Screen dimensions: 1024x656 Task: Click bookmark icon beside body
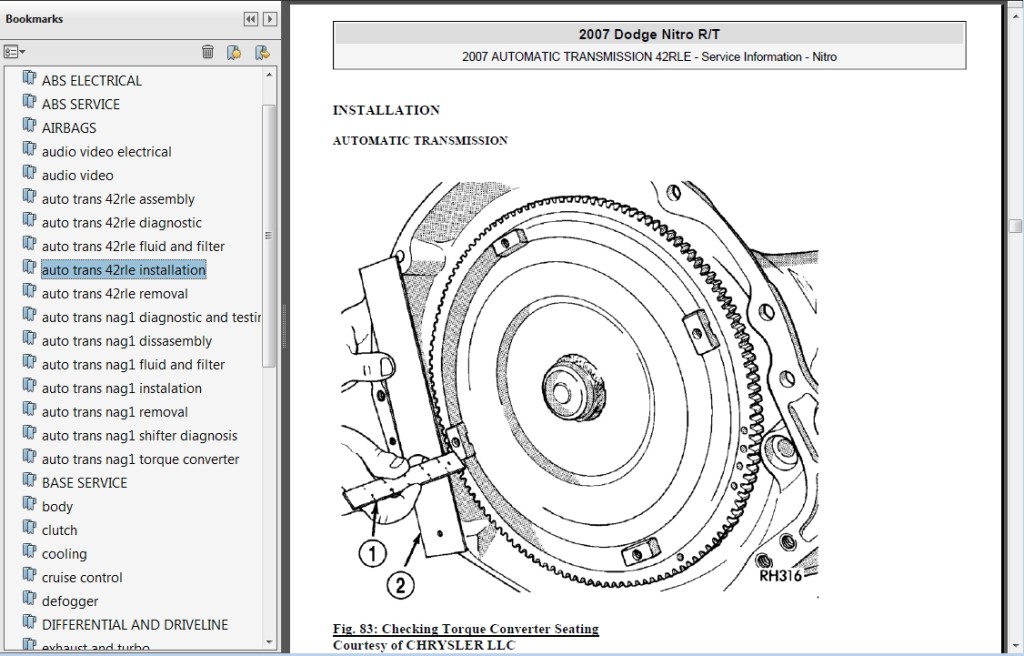29,504
